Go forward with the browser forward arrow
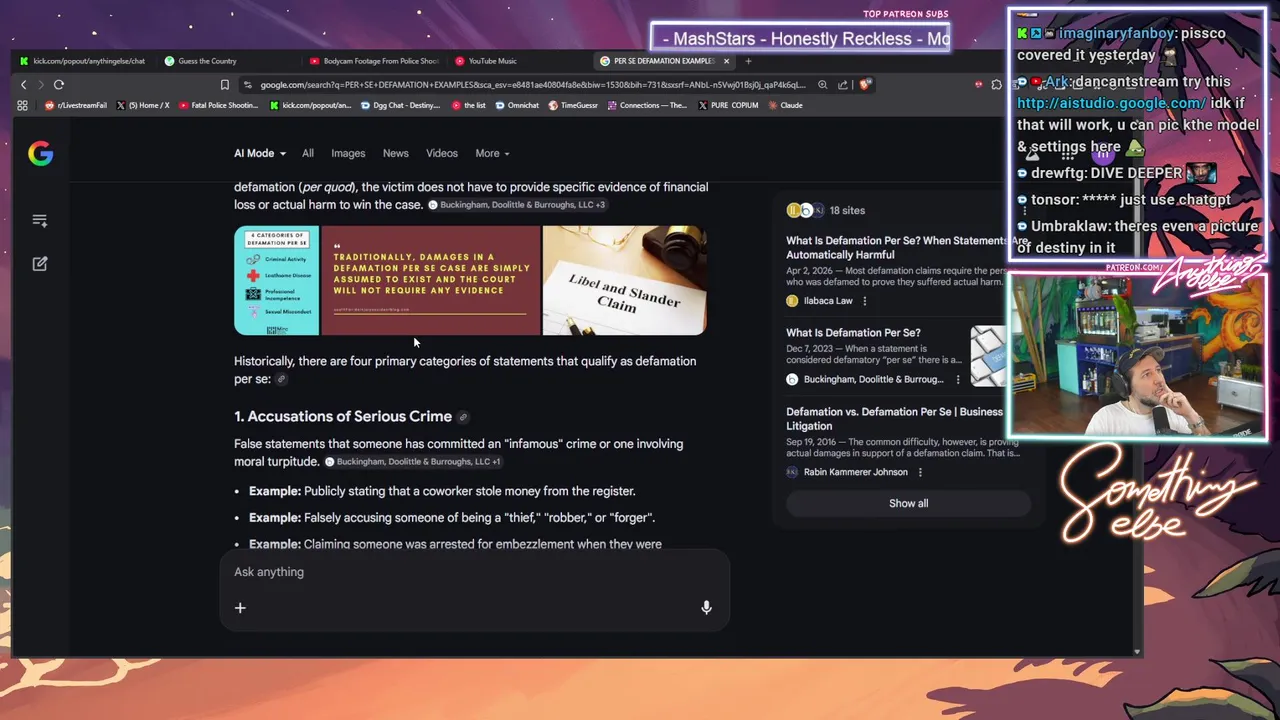This screenshot has width=1280, height=720. (41, 85)
